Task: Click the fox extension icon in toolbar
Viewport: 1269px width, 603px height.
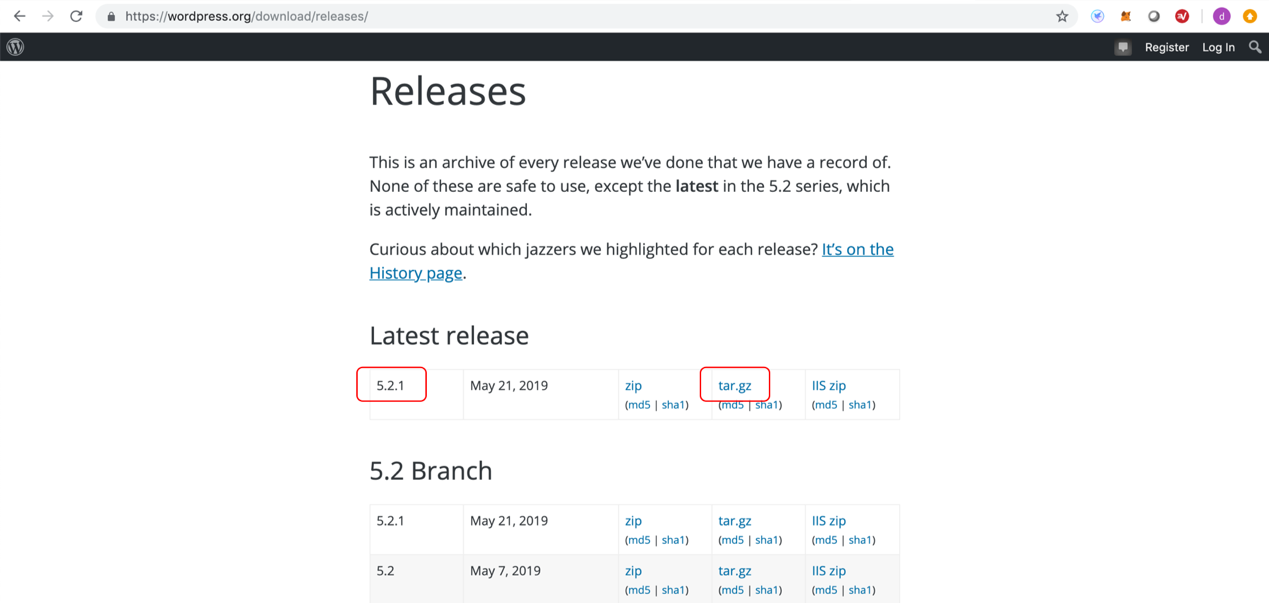Action: [1126, 16]
